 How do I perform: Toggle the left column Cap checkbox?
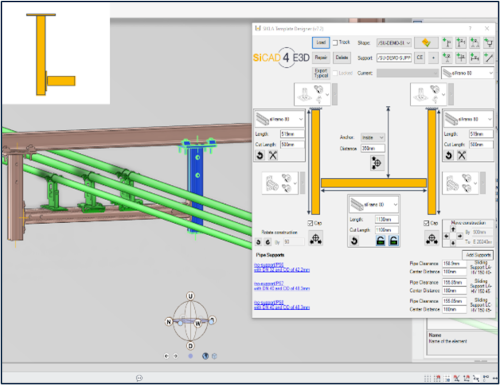click(310, 223)
